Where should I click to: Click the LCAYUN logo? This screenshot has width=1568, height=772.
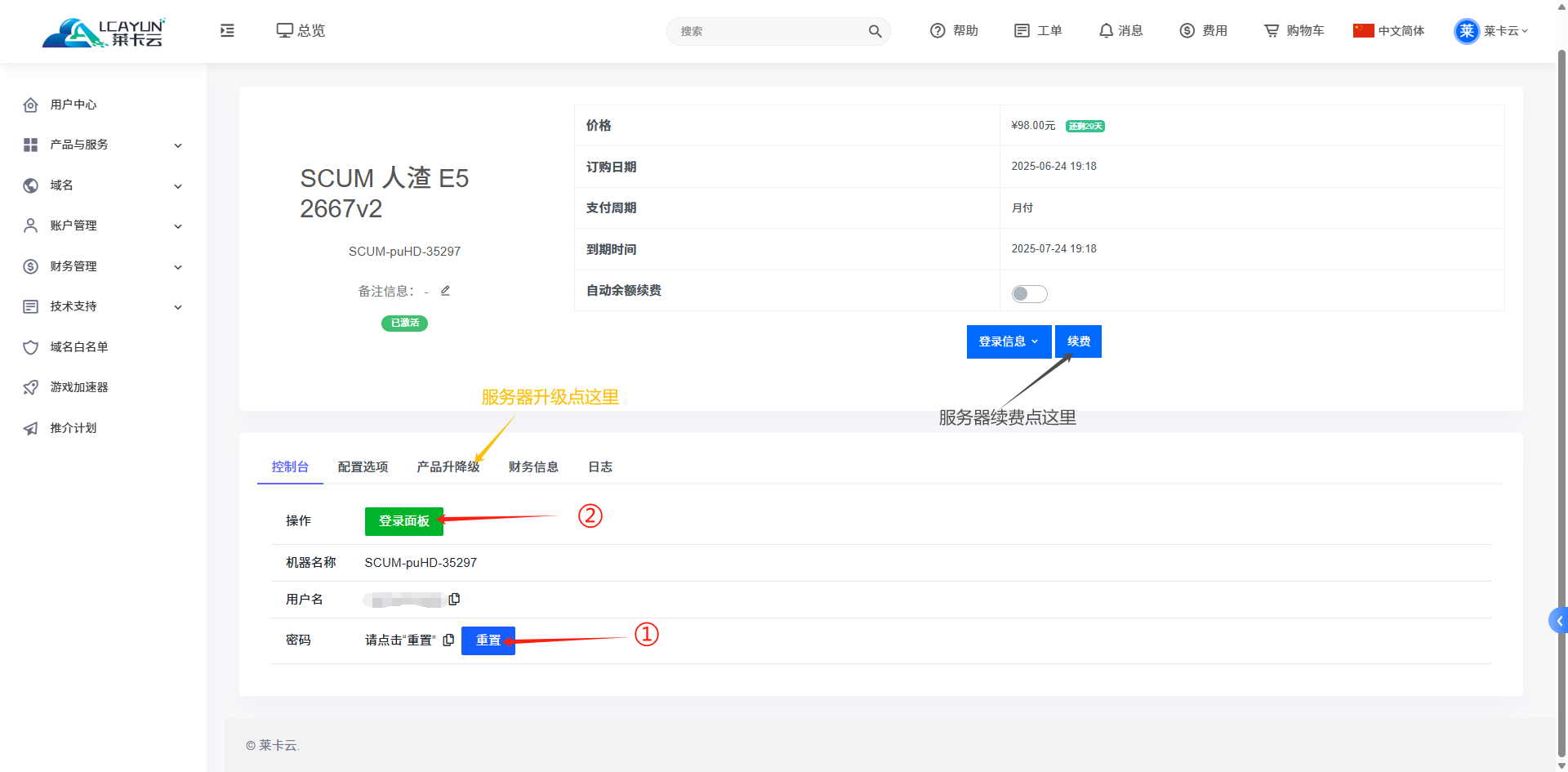coord(104,32)
